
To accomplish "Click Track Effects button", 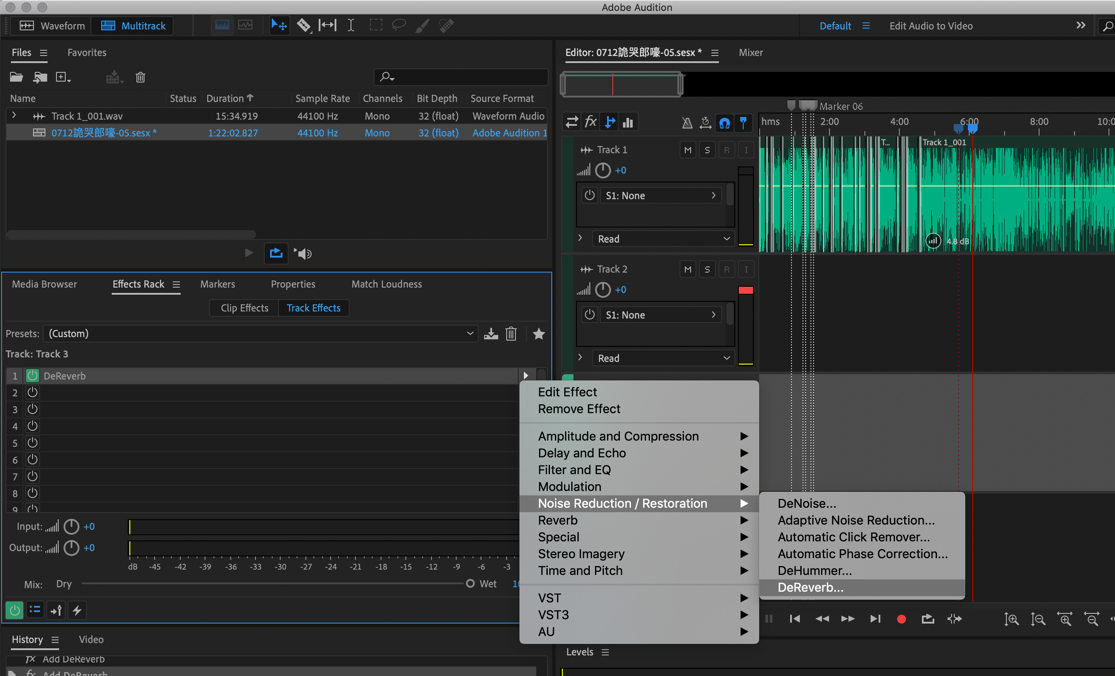I will click(313, 308).
